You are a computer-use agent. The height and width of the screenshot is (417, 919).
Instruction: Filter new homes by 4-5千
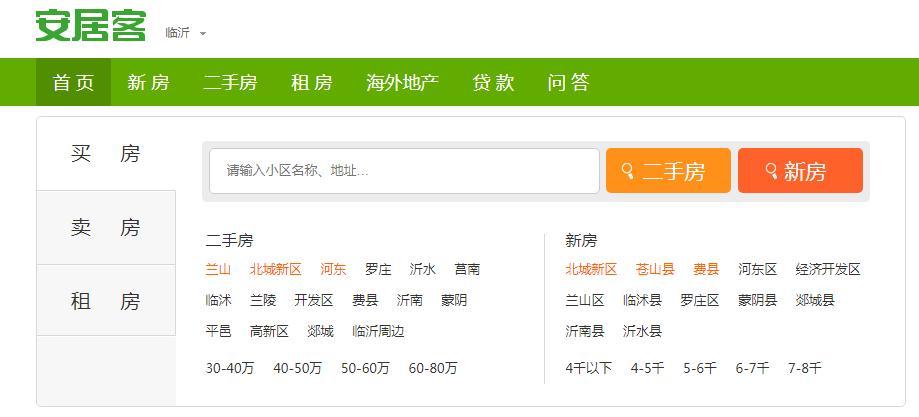tap(648, 368)
